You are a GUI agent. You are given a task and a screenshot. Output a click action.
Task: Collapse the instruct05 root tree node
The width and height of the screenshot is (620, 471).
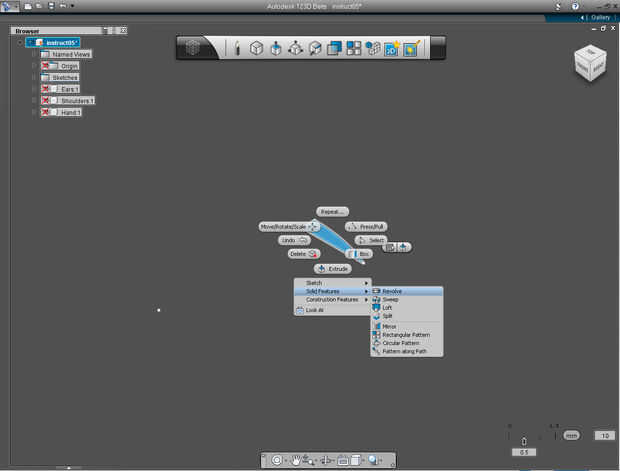(x=20, y=42)
